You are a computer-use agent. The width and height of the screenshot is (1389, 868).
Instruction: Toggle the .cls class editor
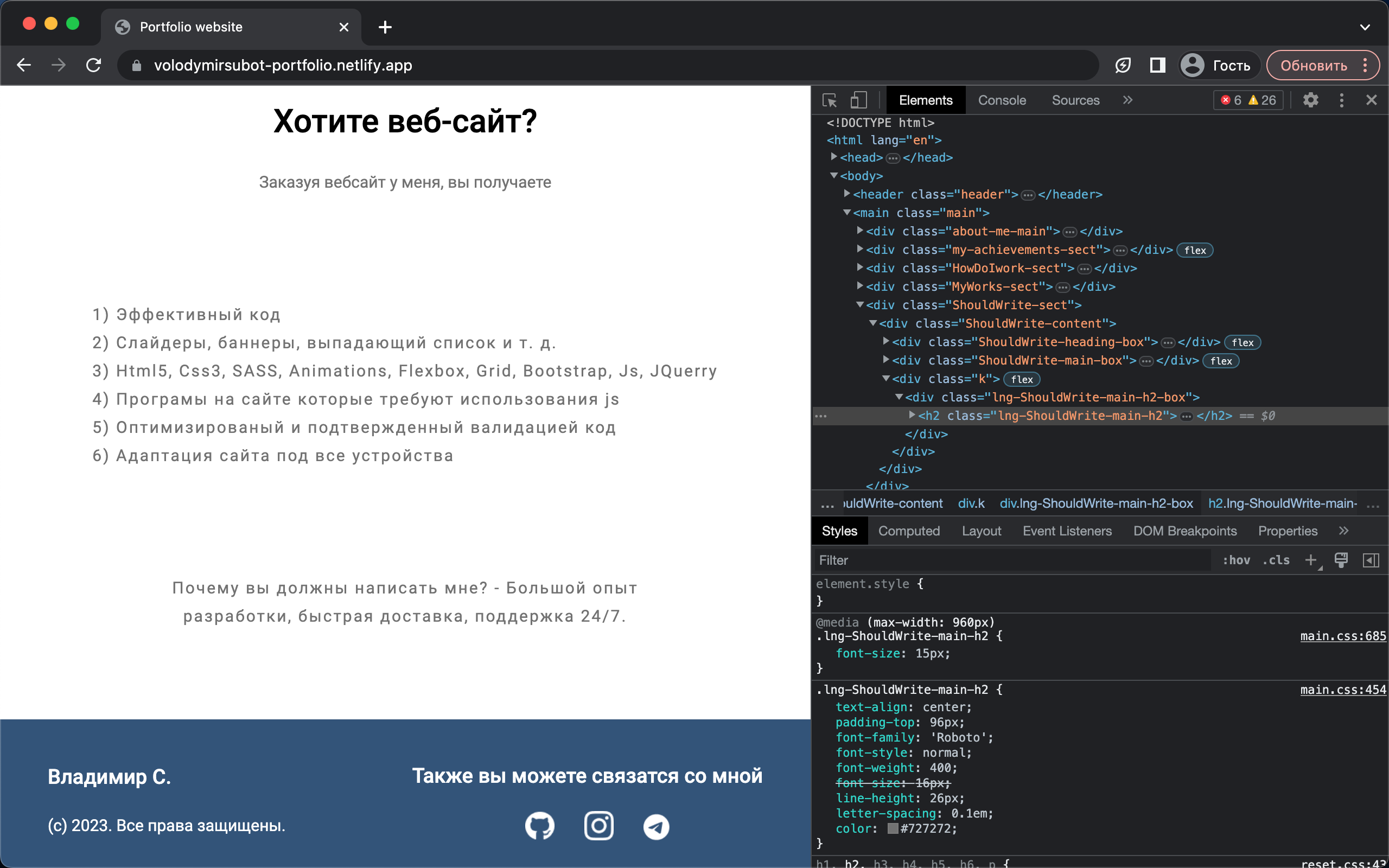pyautogui.click(x=1276, y=560)
